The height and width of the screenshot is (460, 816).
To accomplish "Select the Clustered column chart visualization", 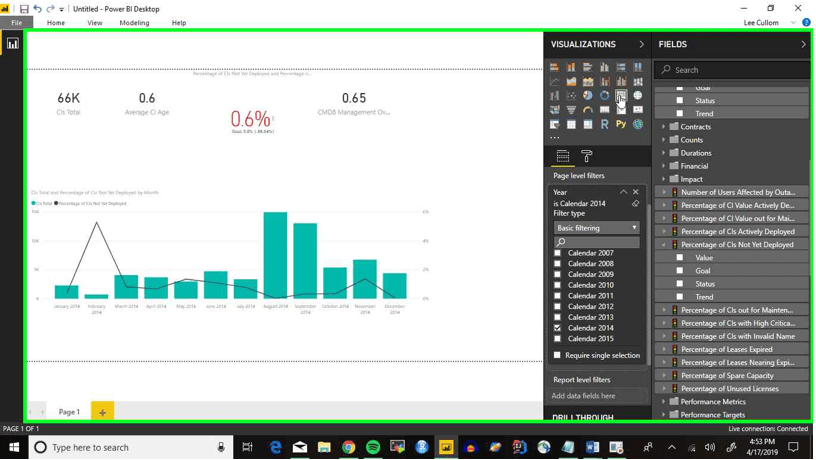I will coord(604,67).
